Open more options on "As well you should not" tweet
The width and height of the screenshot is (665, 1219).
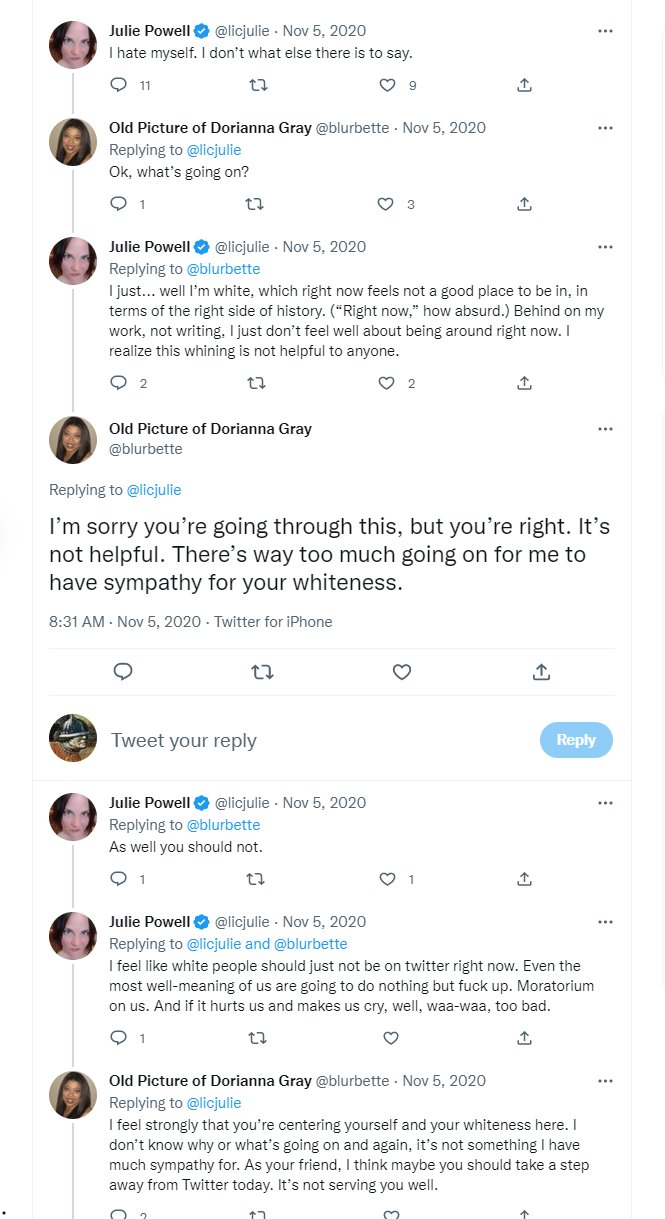click(605, 803)
